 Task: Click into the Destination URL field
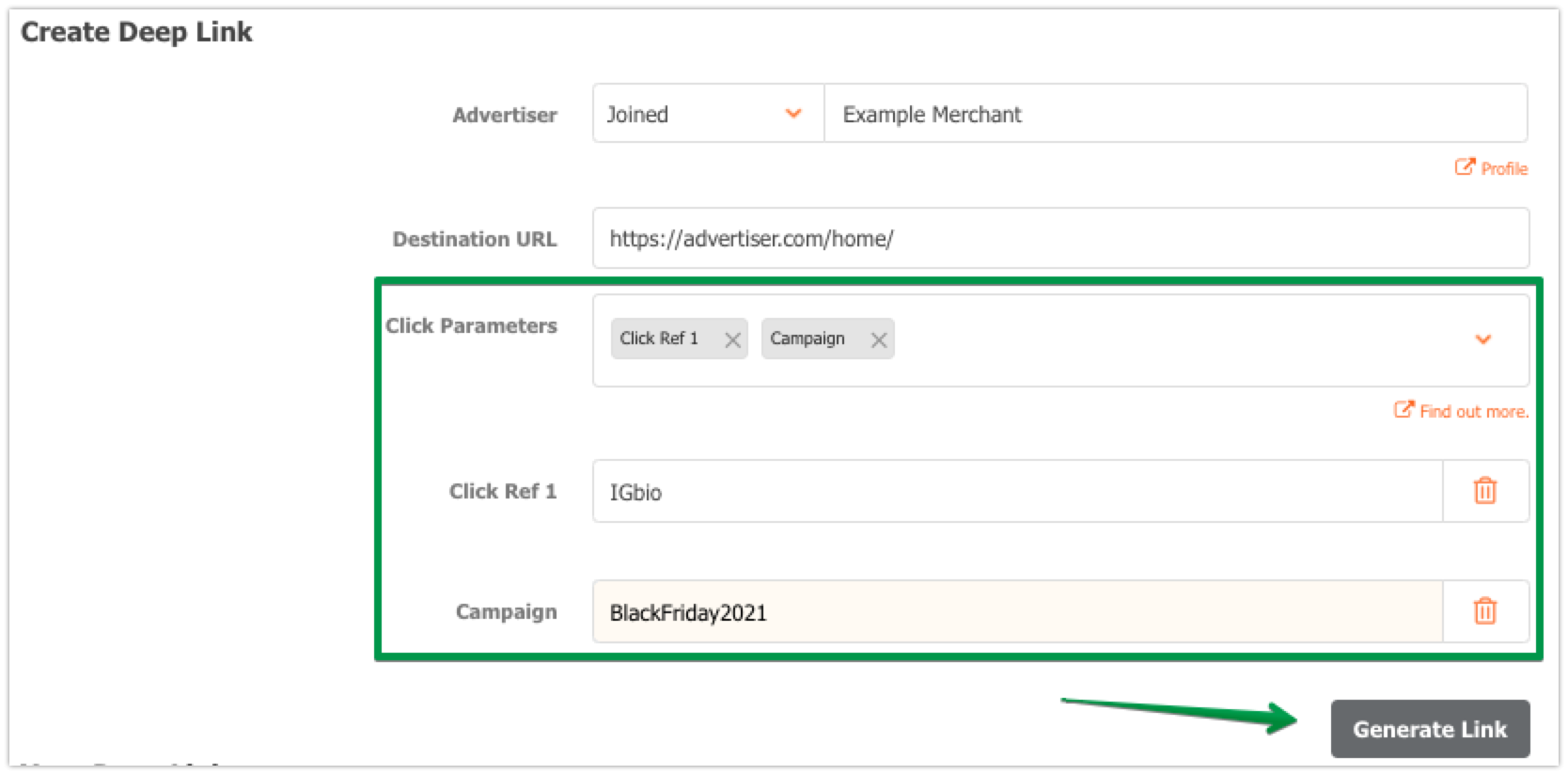click(1059, 239)
